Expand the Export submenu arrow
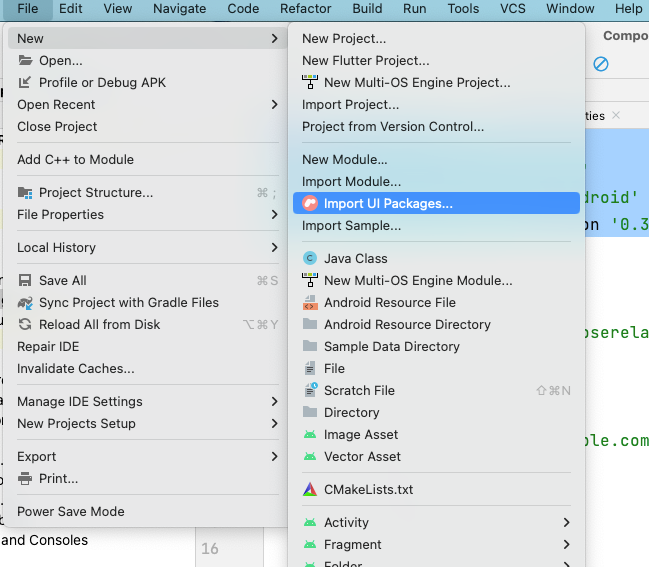This screenshot has width=649, height=567. [x=274, y=456]
